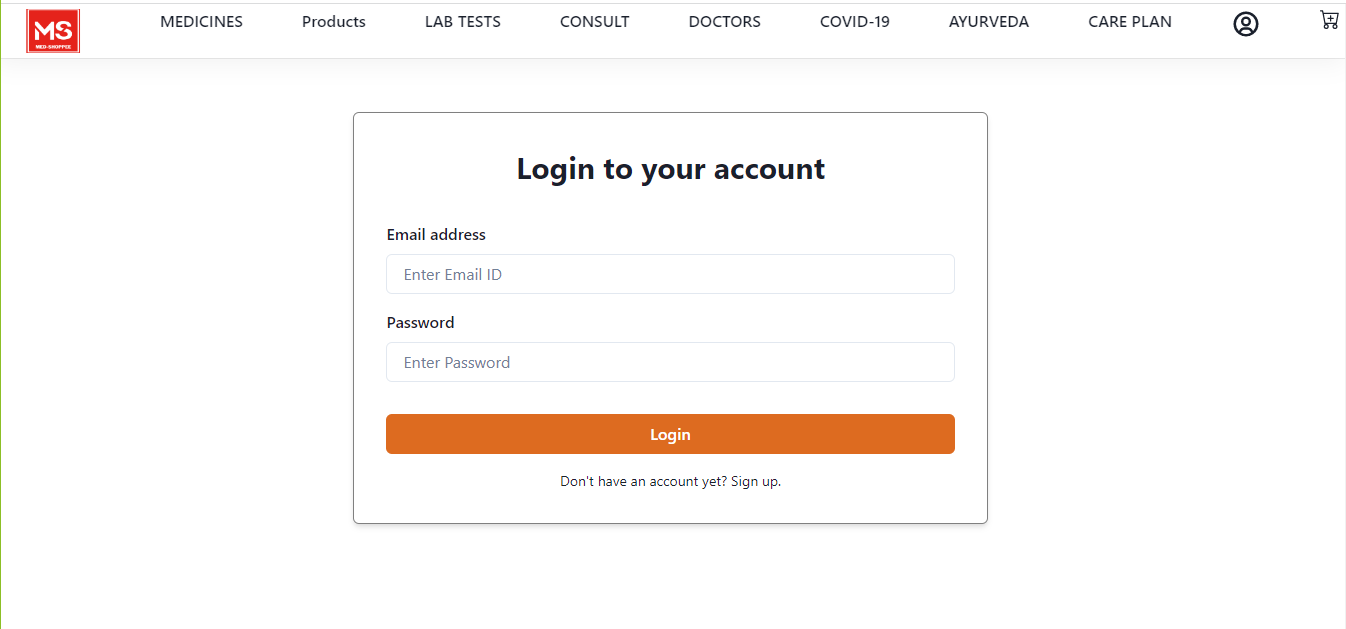Open the account profile icon

click(x=1245, y=23)
